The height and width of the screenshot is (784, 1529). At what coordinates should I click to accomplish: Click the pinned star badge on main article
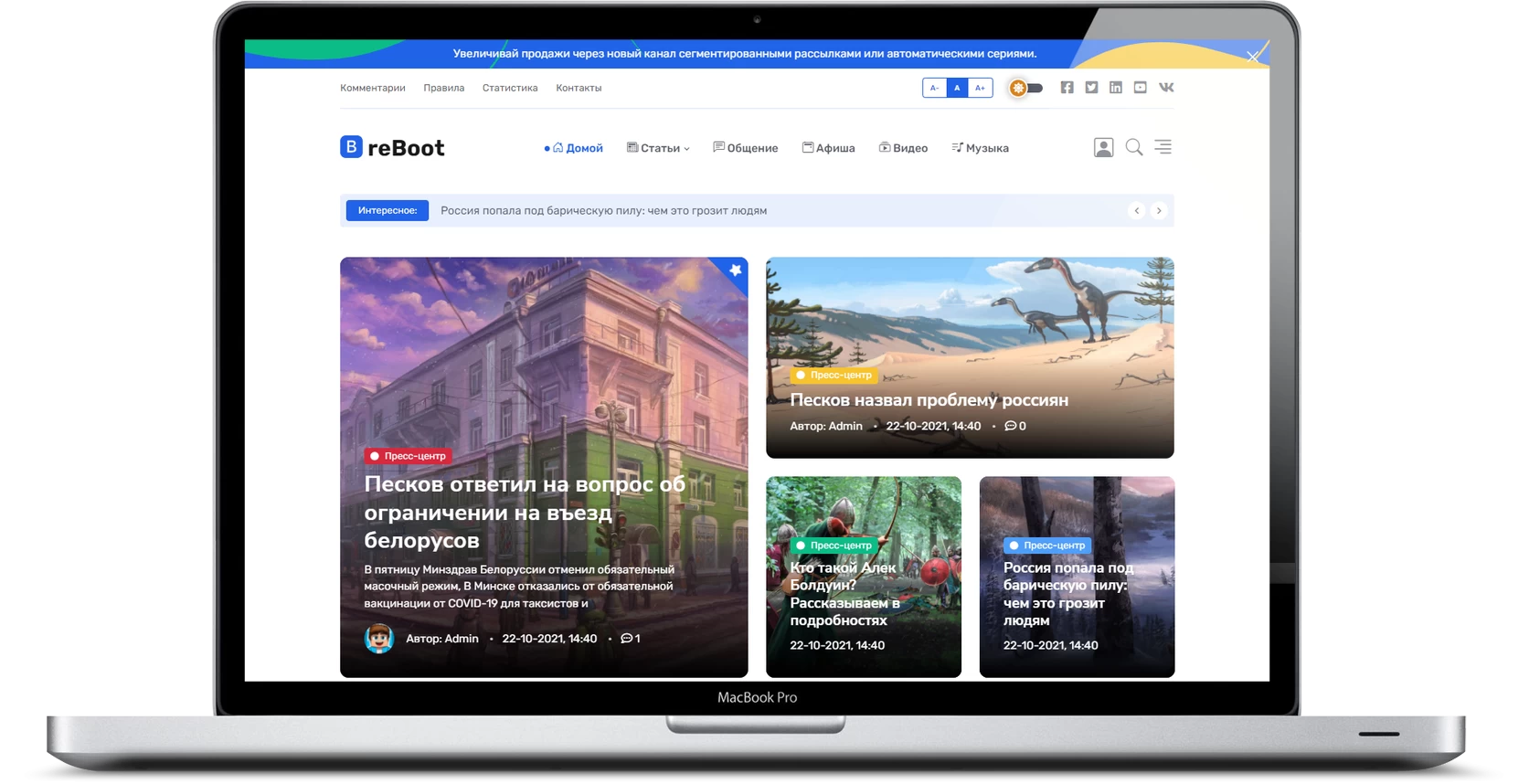point(735,270)
